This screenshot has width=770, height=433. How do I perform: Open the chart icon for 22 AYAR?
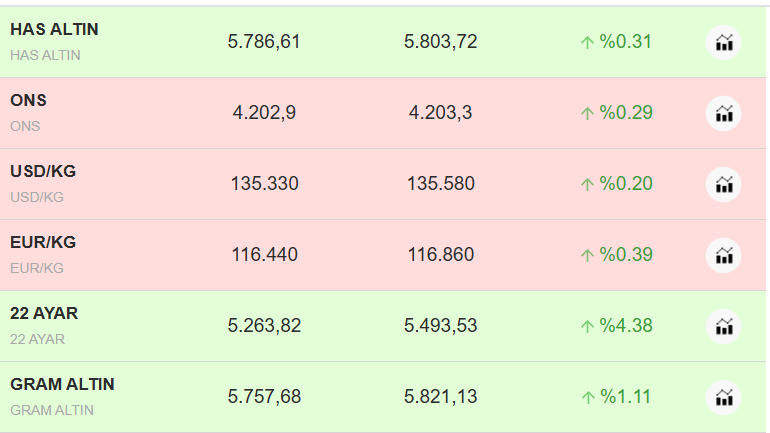(724, 326)
